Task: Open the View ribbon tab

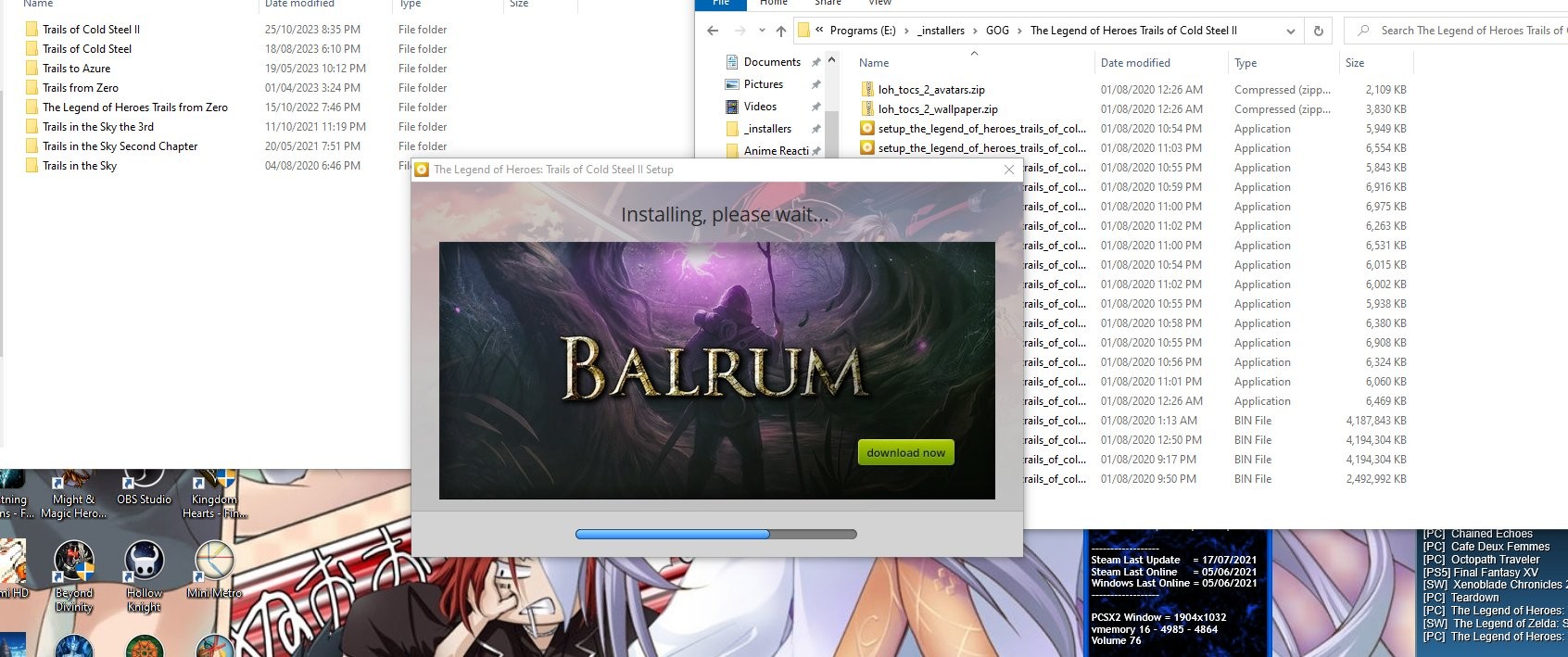Action: (879, 3)
